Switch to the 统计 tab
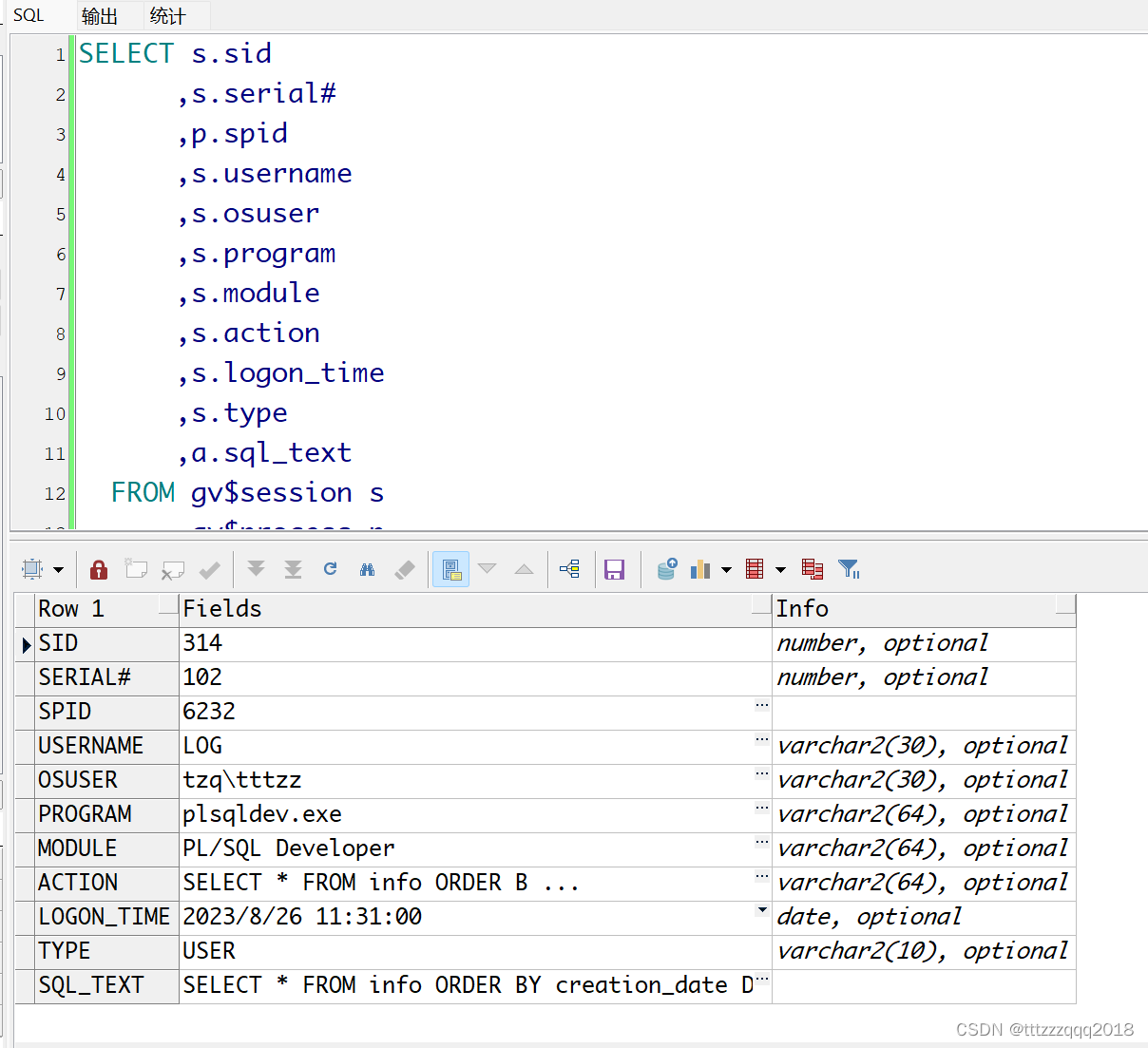The height and width of the screenshot is (1048, 1148). pyautogui.click(x=167, y=15)
